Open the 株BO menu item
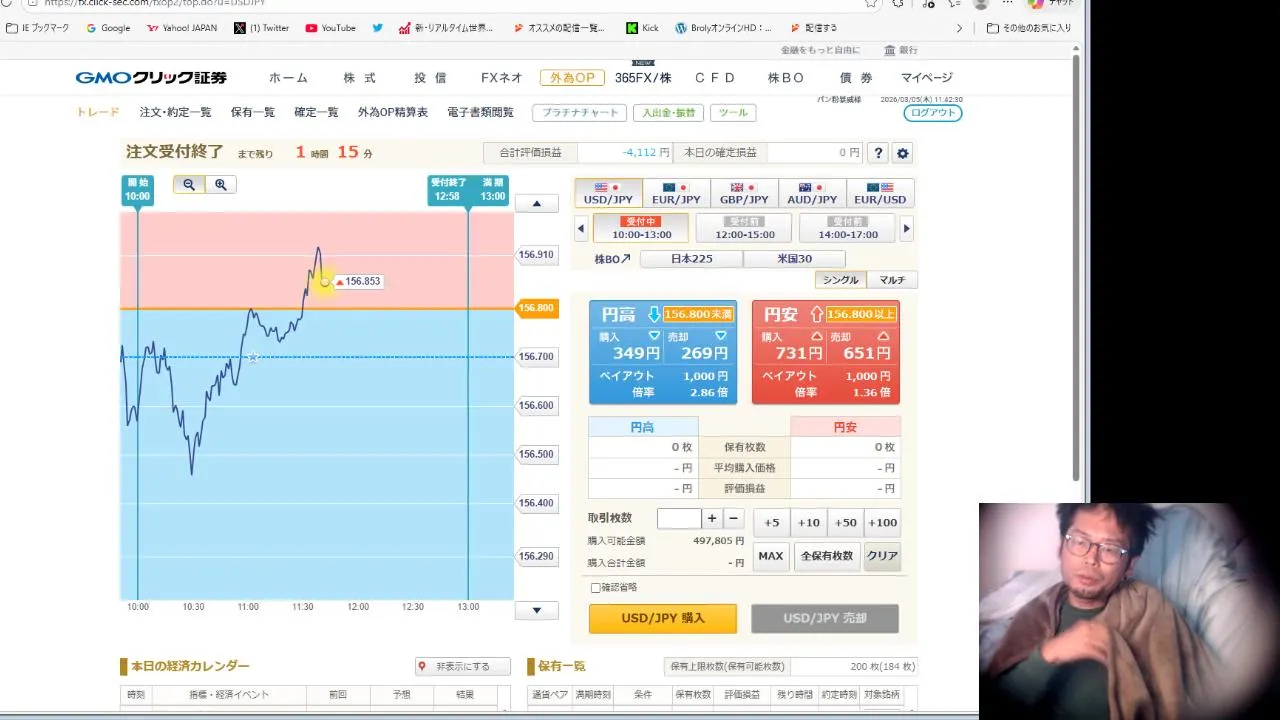This screenshot has height=720, width=1280. (785, 78)
